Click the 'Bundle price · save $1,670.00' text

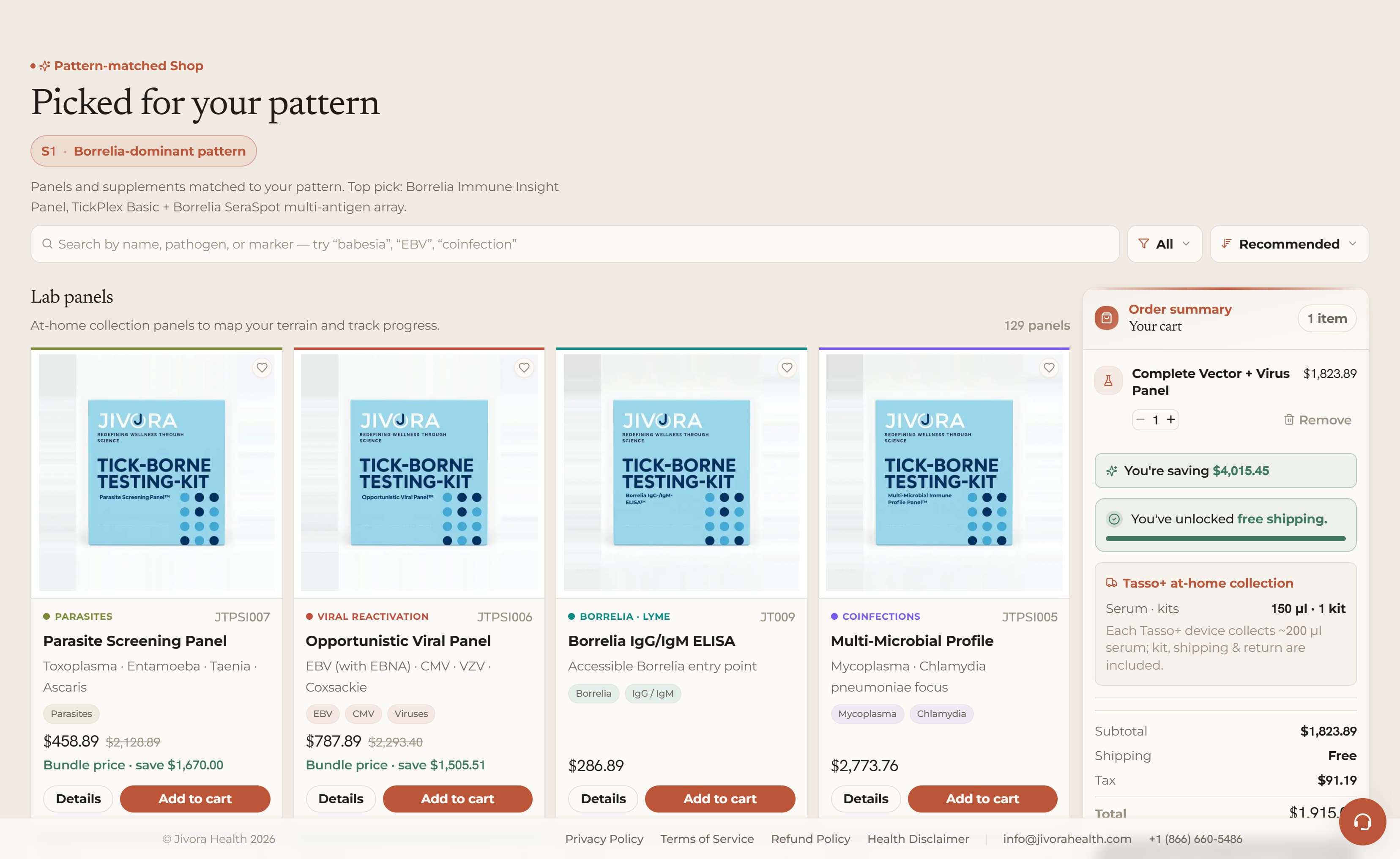(x=134, y=765)
